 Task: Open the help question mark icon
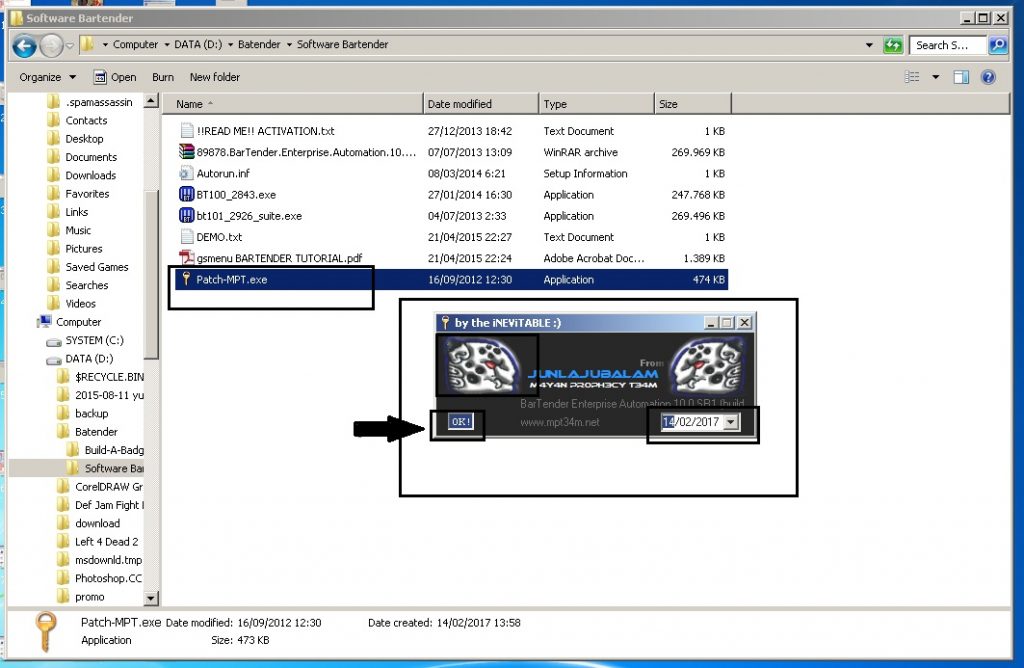point(988,78)
